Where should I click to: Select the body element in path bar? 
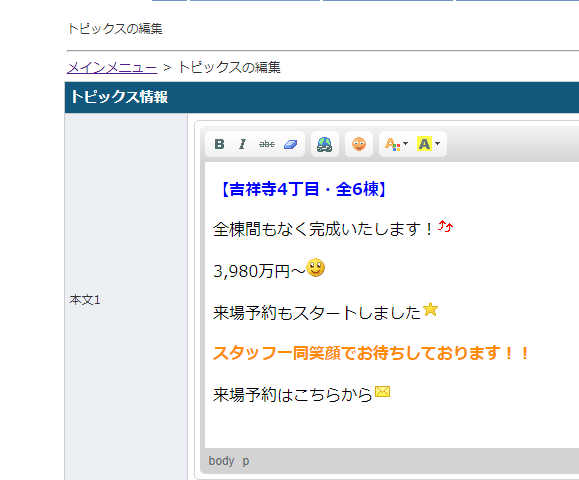coord(221,461)
